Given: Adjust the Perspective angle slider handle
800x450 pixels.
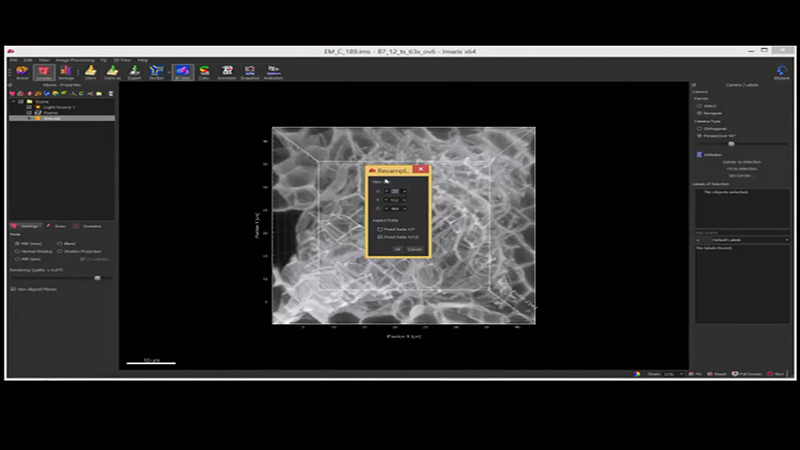Looking at the screenshot, I should pos(731,144).
